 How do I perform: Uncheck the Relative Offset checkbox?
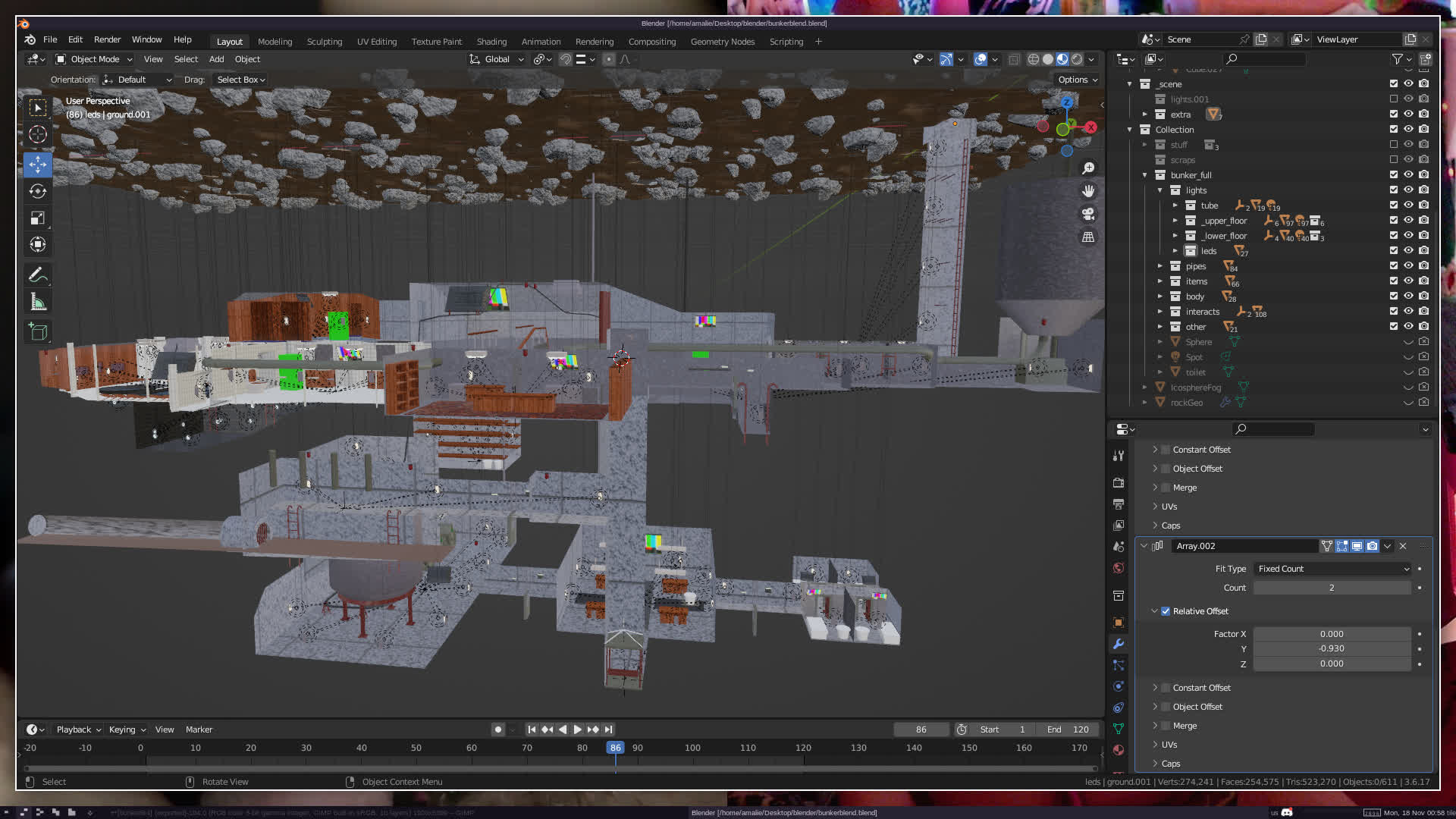1166,611
